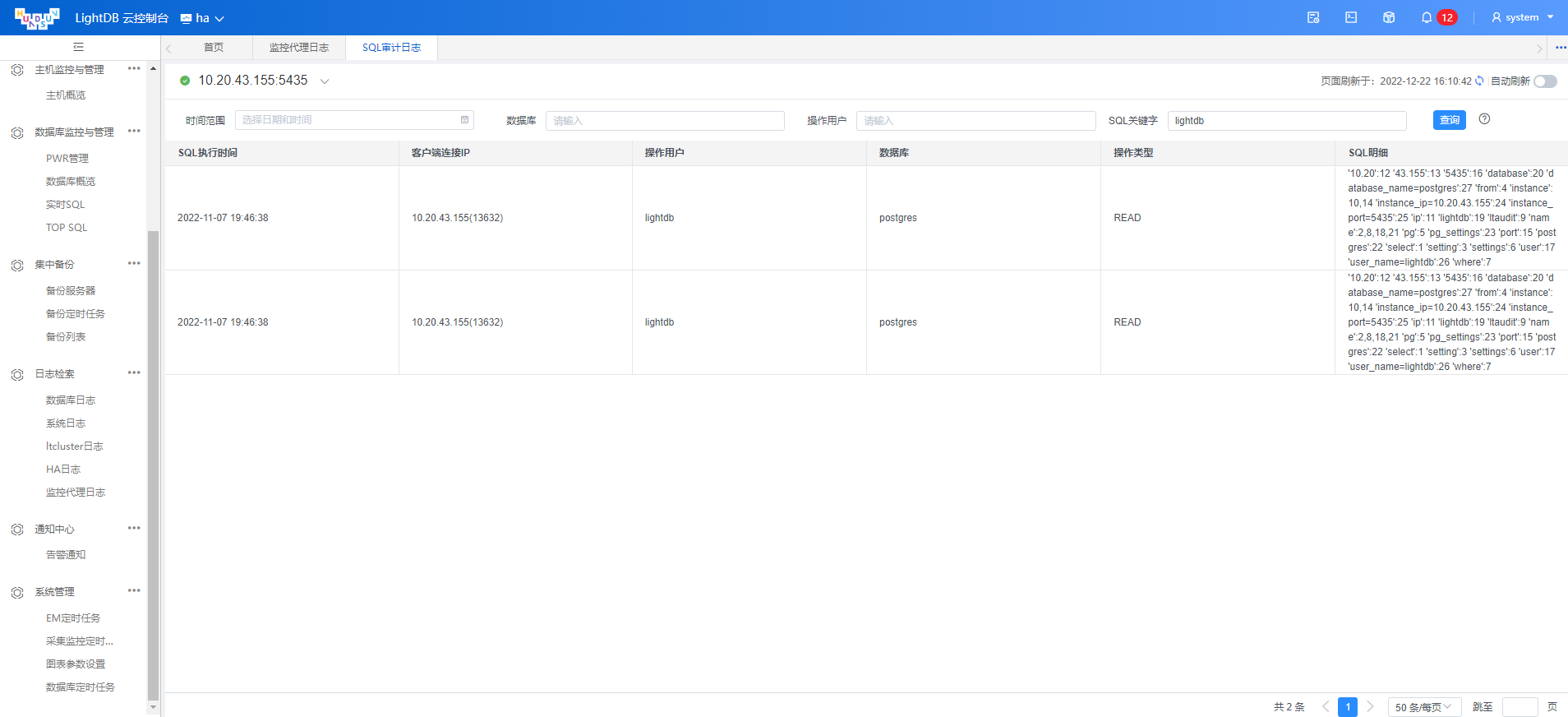Image resolution: width=1568 pixels, height=717 pixels.
Task: Collapse the sidebar menu fold icon
Action: coord(79,47)
